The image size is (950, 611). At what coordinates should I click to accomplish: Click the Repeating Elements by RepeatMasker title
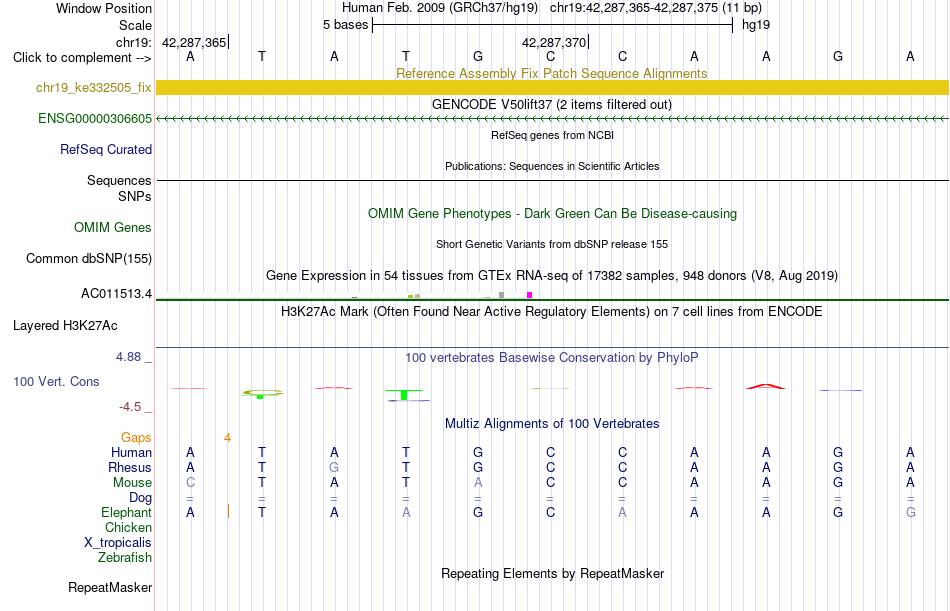tap(552, 573)
